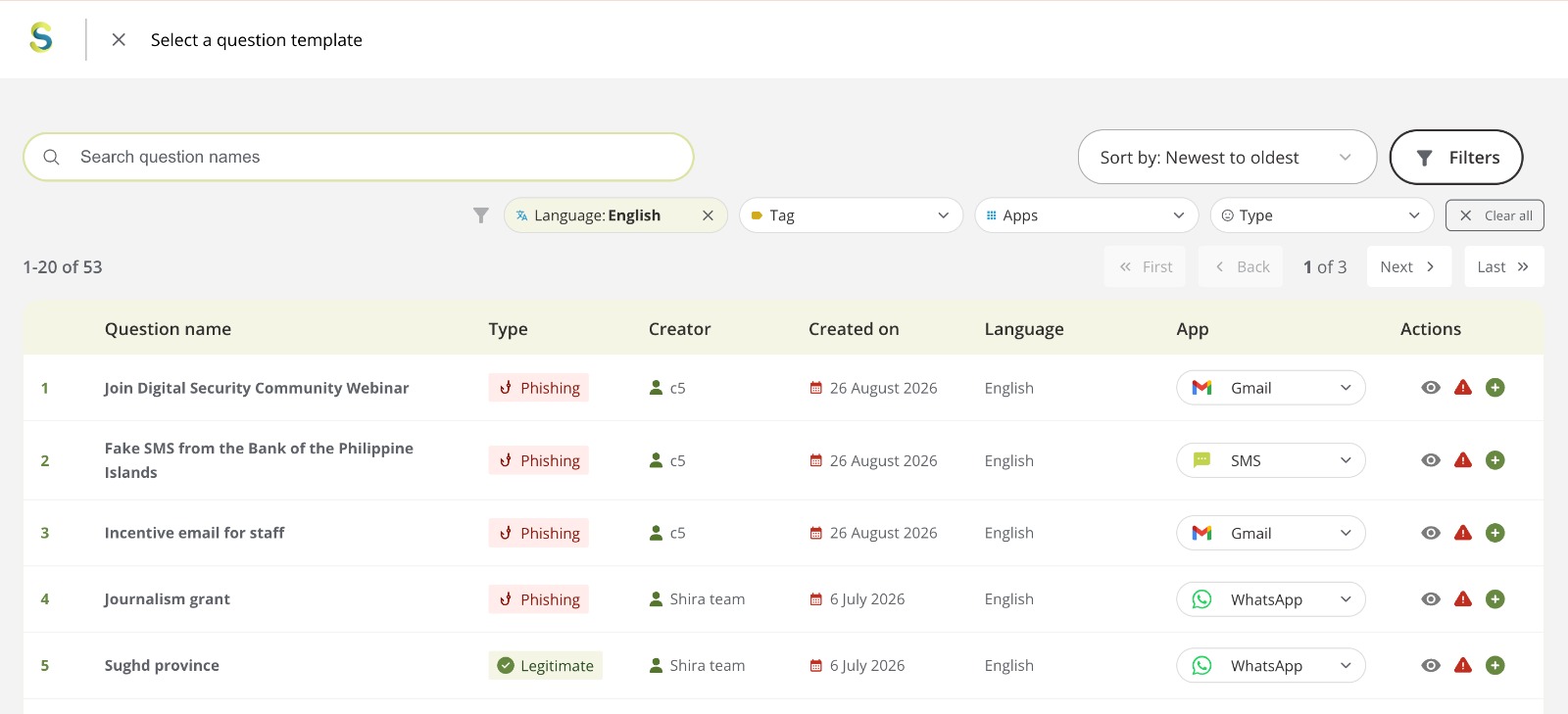
Task: Click creator user icon on Incentive email row
Action: click(x=657, y=533)
